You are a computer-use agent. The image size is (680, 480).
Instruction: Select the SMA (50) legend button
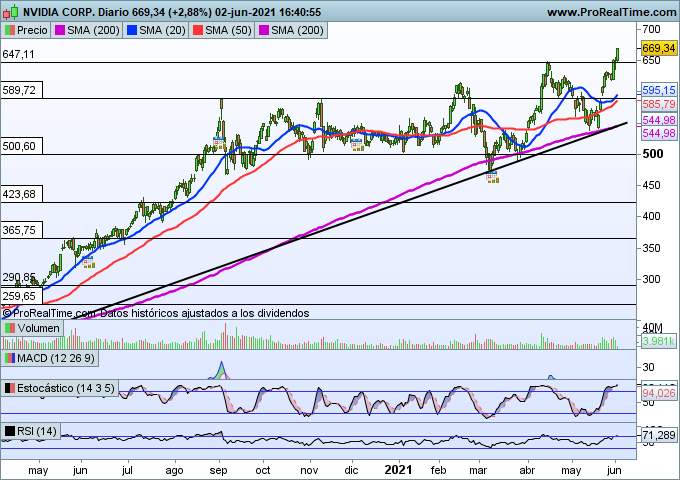pyautogui.click(x=222, y=30)
